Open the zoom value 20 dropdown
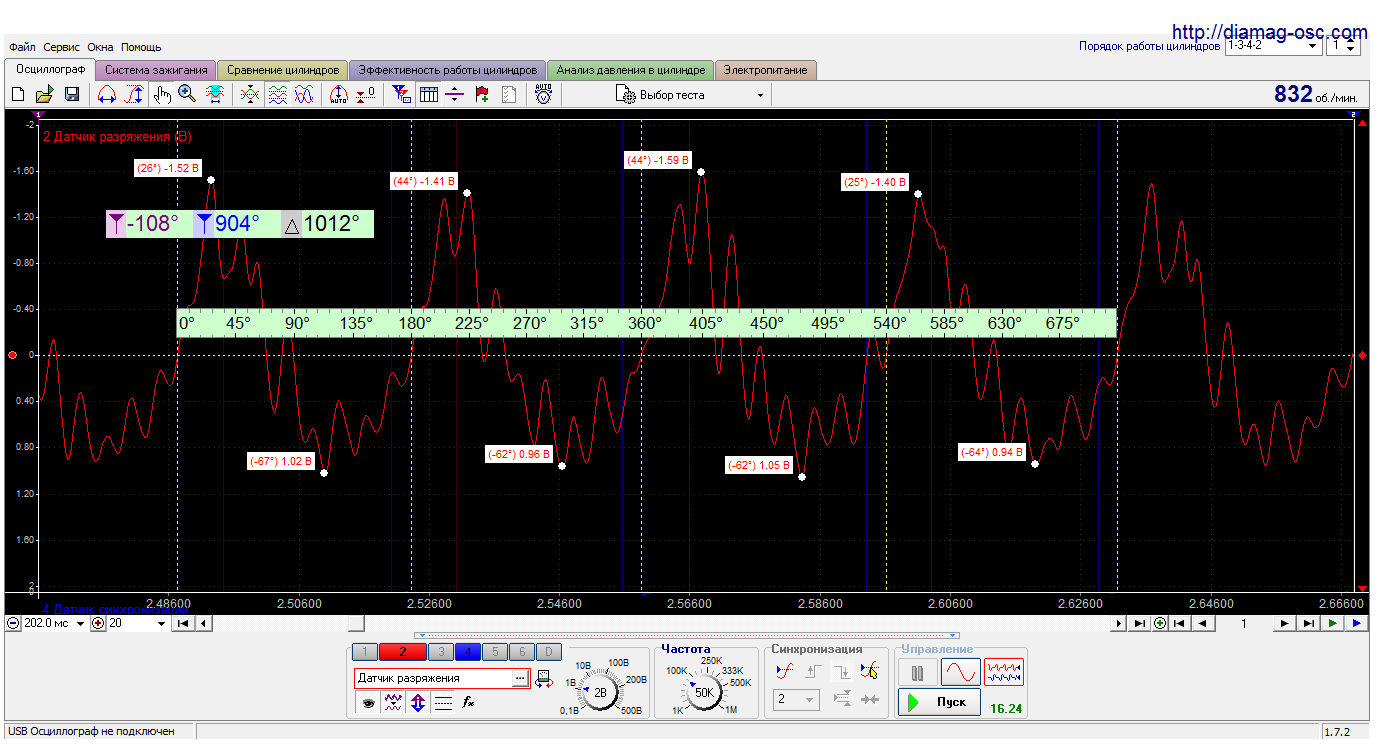Screen dimensions: 1382x744 coord(162,623)
